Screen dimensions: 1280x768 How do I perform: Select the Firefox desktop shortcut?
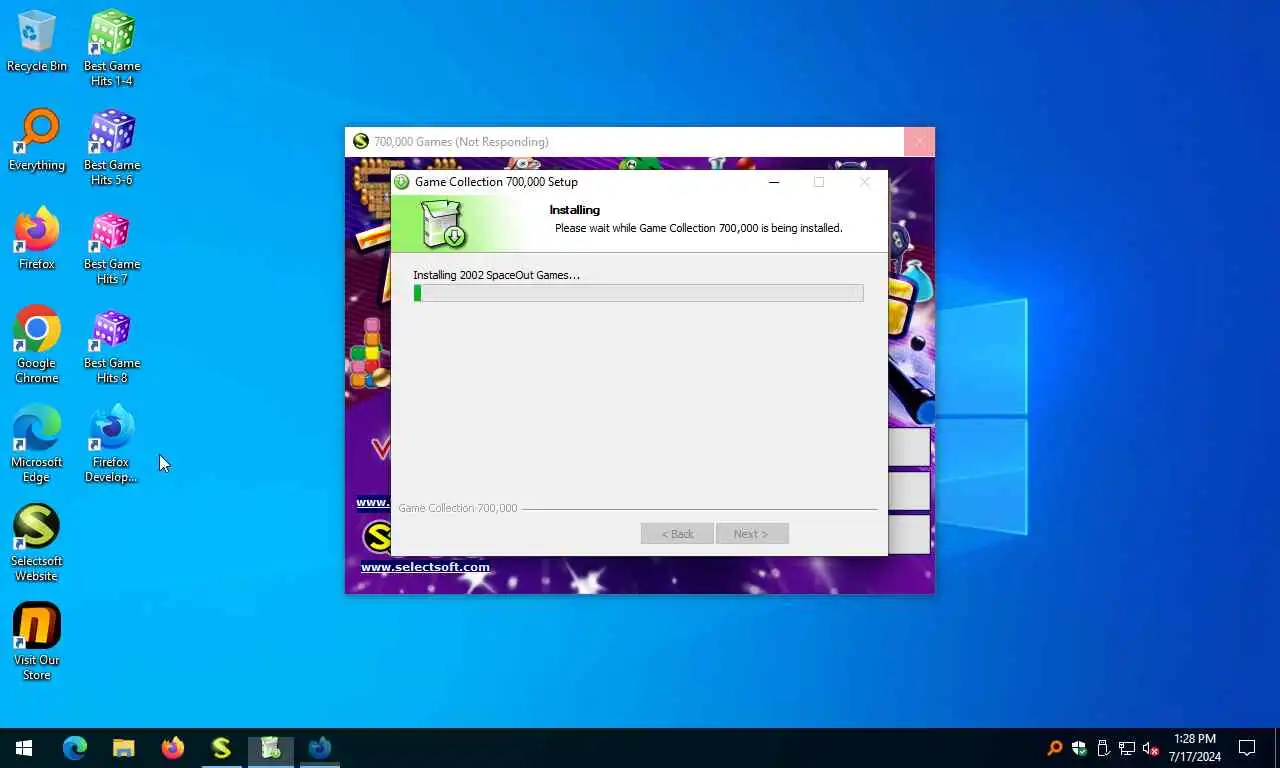37,239
